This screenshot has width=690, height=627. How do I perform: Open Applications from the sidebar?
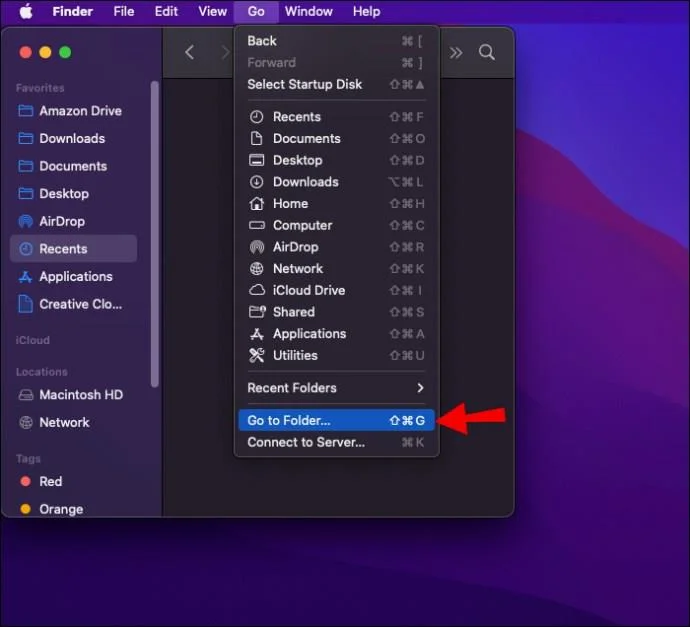pyautogui.click(x=73, y=276)
